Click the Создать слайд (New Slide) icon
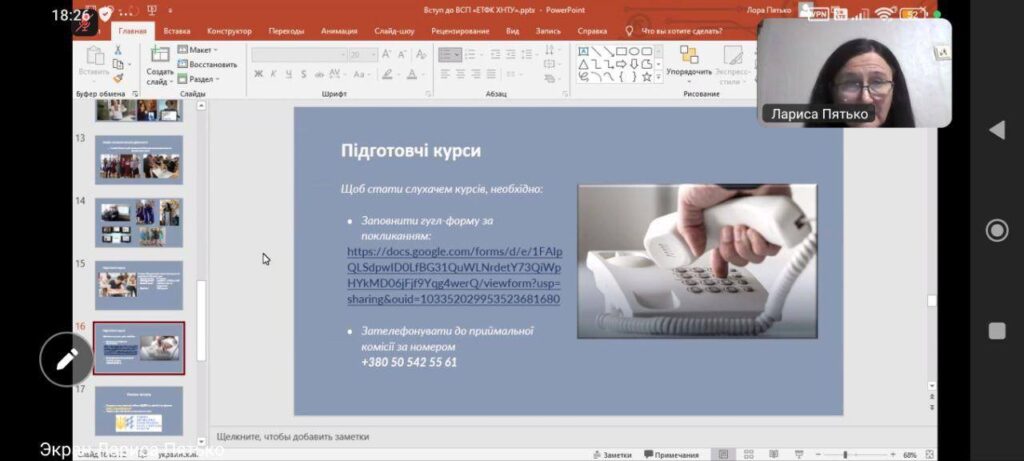This screenshot has height=461, width=1024. point(159,57)
